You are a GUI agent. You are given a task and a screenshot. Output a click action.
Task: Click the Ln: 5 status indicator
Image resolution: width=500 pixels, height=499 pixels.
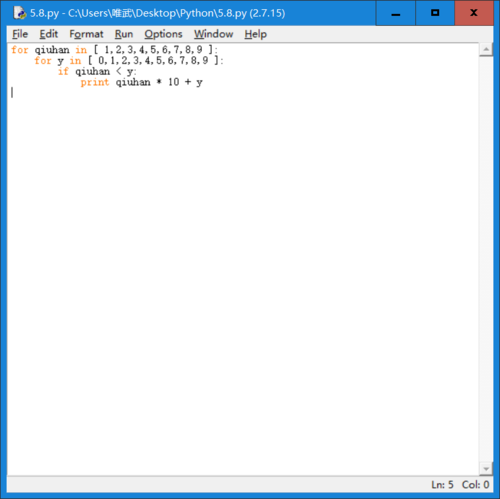click(x=442, y=484)
